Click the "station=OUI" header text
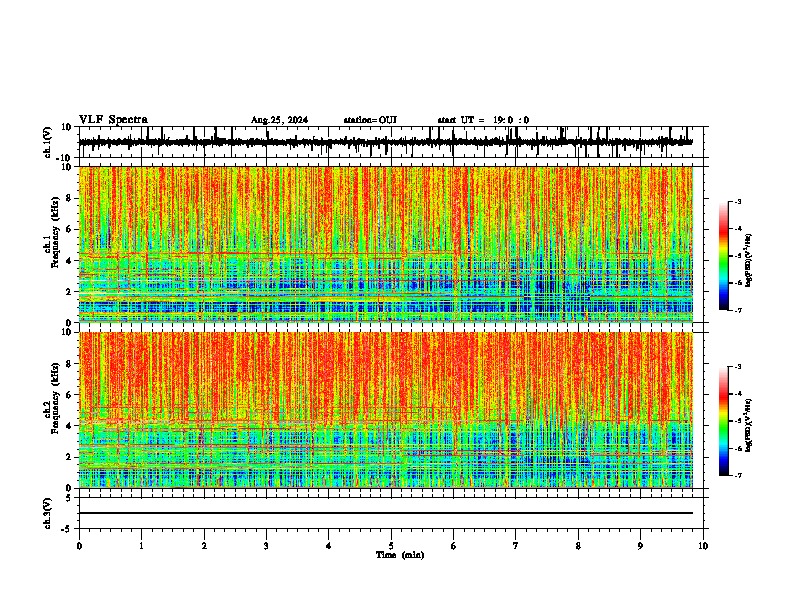 point(370,120)
